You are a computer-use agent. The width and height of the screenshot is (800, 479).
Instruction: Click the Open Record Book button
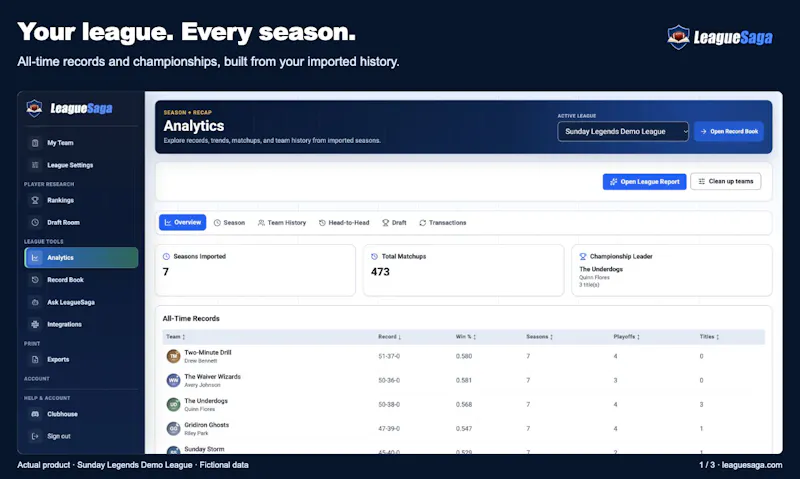click(729, 131)
